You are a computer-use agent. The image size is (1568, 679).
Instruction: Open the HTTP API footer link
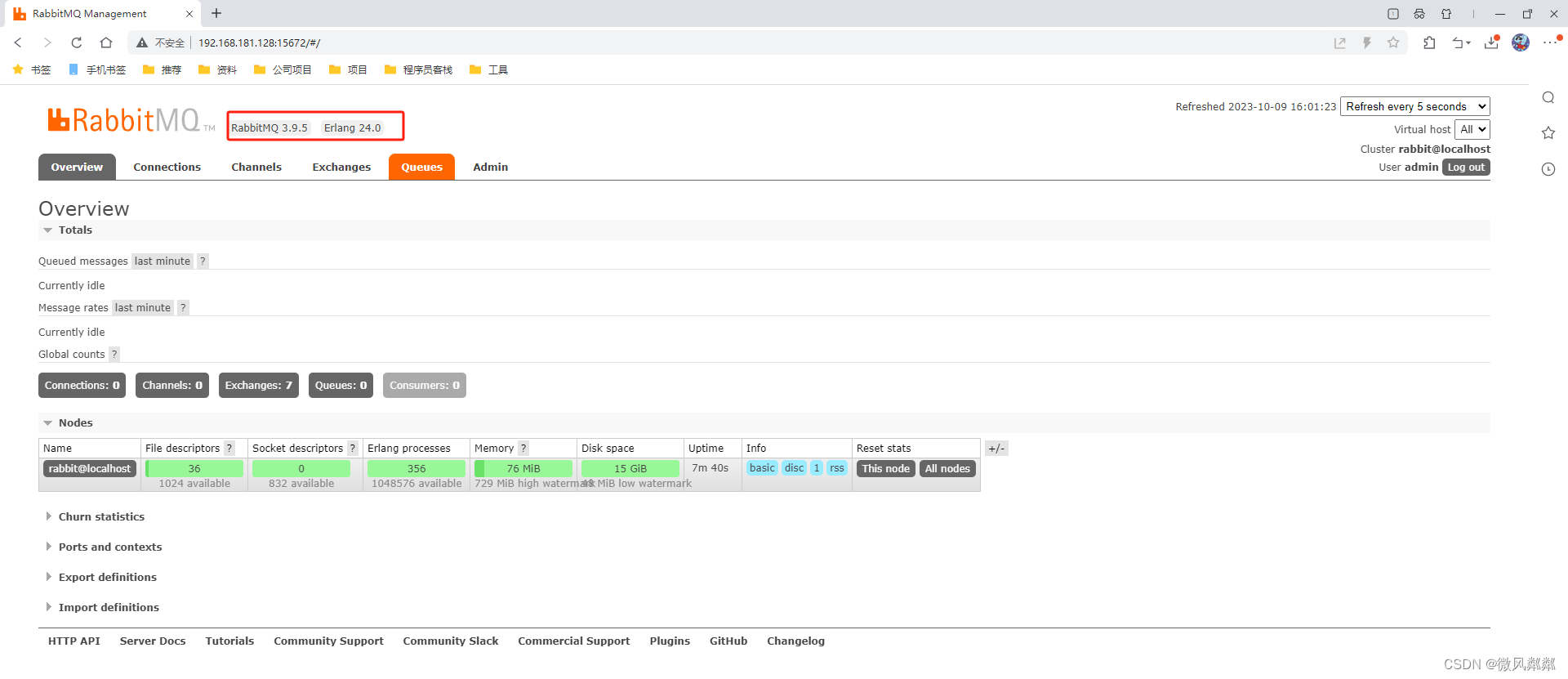pyautogui.click(x=74, y=641)
